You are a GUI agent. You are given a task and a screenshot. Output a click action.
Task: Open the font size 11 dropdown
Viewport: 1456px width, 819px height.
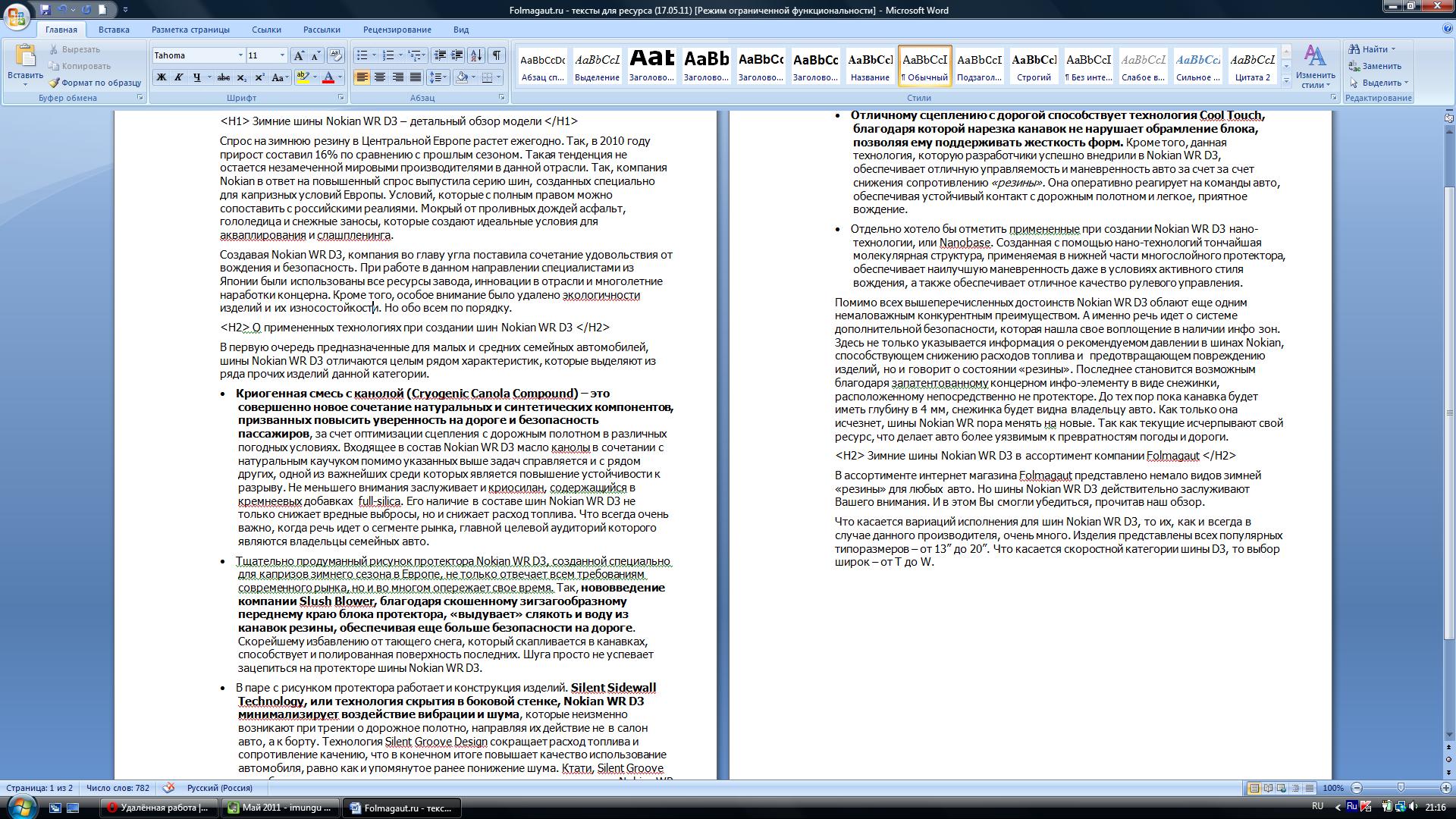coord(282,55)
